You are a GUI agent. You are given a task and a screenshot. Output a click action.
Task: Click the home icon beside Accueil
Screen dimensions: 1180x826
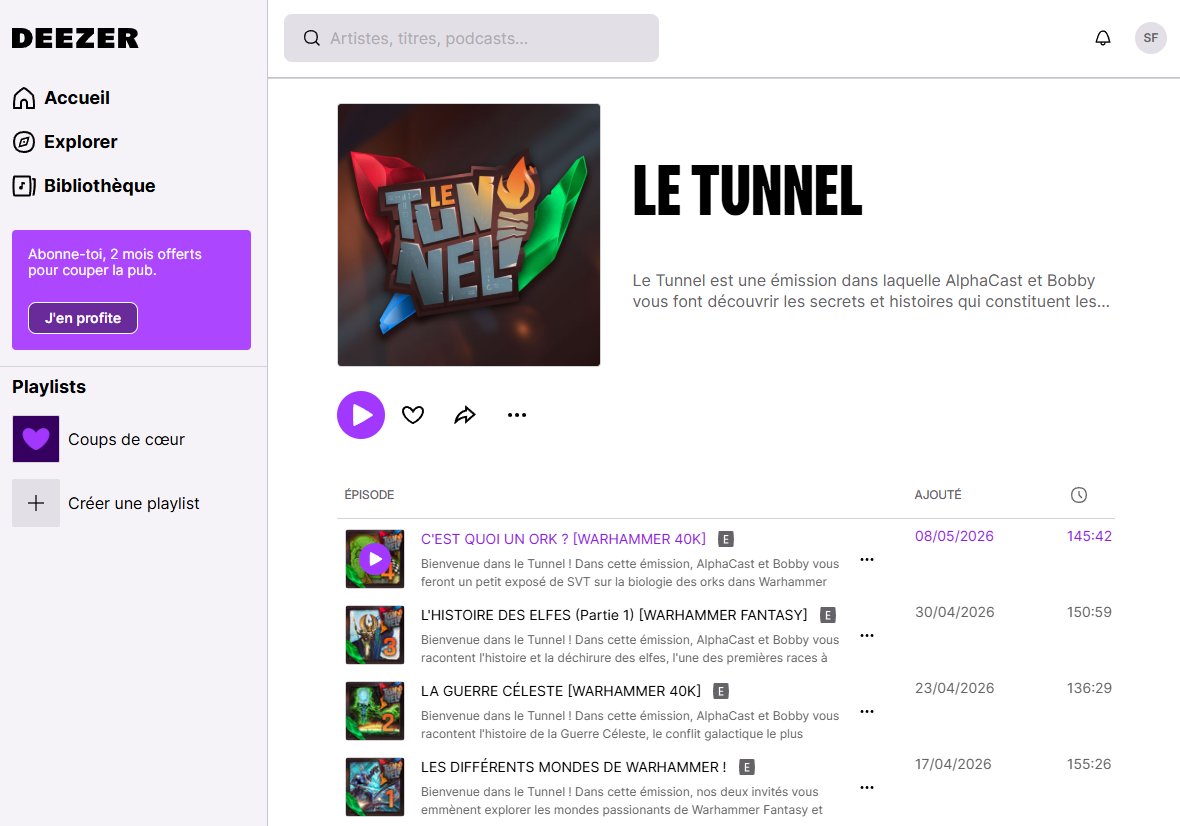point(24,98)
